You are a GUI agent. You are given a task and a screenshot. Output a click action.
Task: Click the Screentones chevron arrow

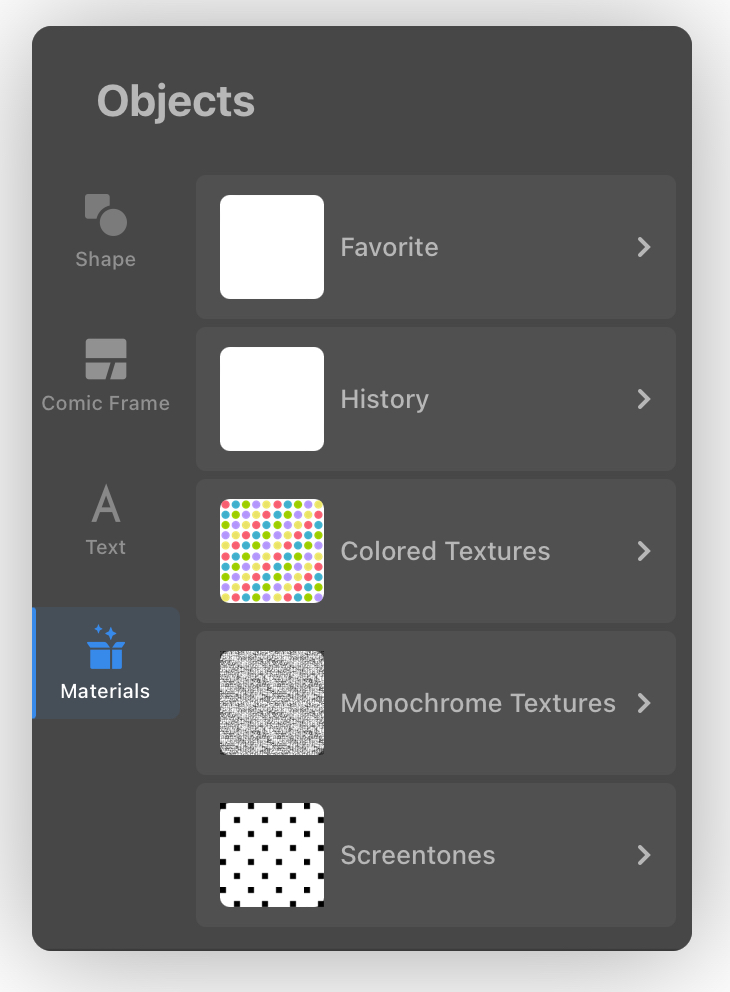pos(643,855)
